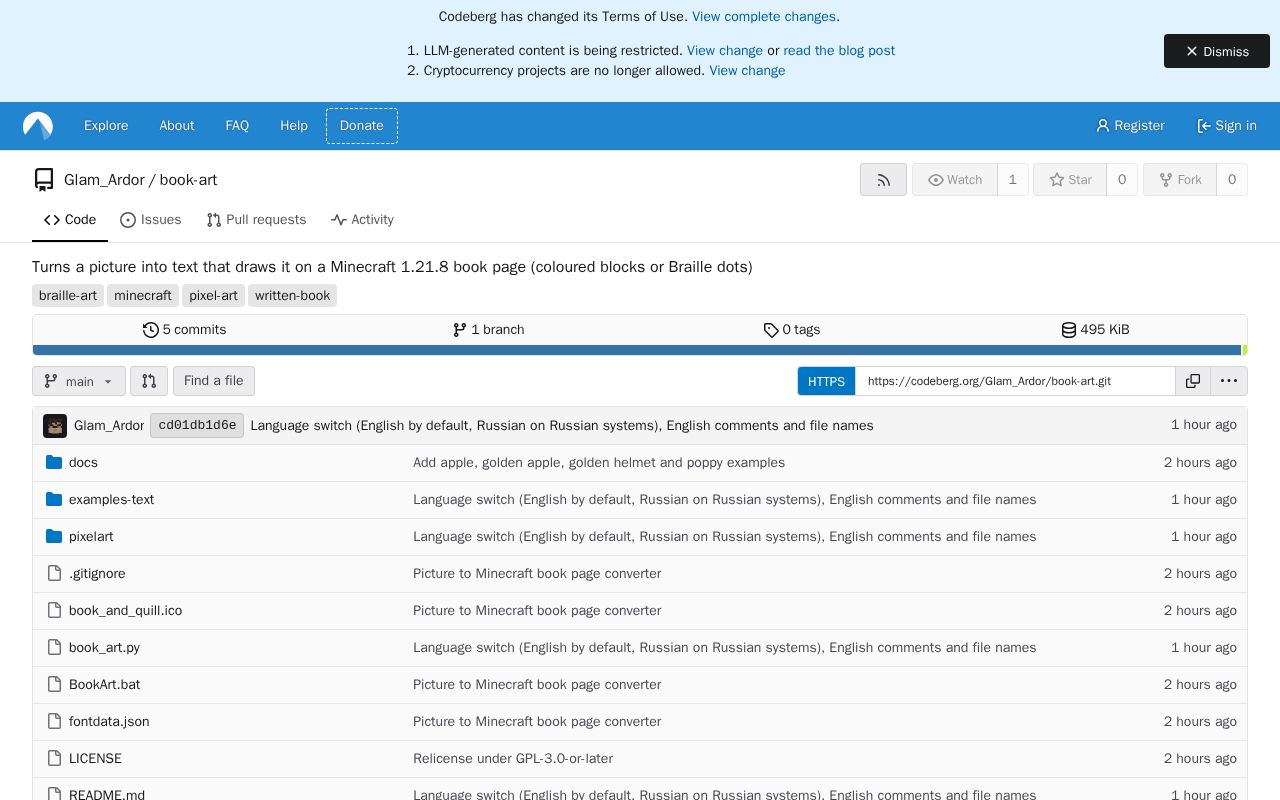The width and height of the screenshot is (1280, 800).
Task: Open commit hash cd01db1d6e
Action: point(197,426)
